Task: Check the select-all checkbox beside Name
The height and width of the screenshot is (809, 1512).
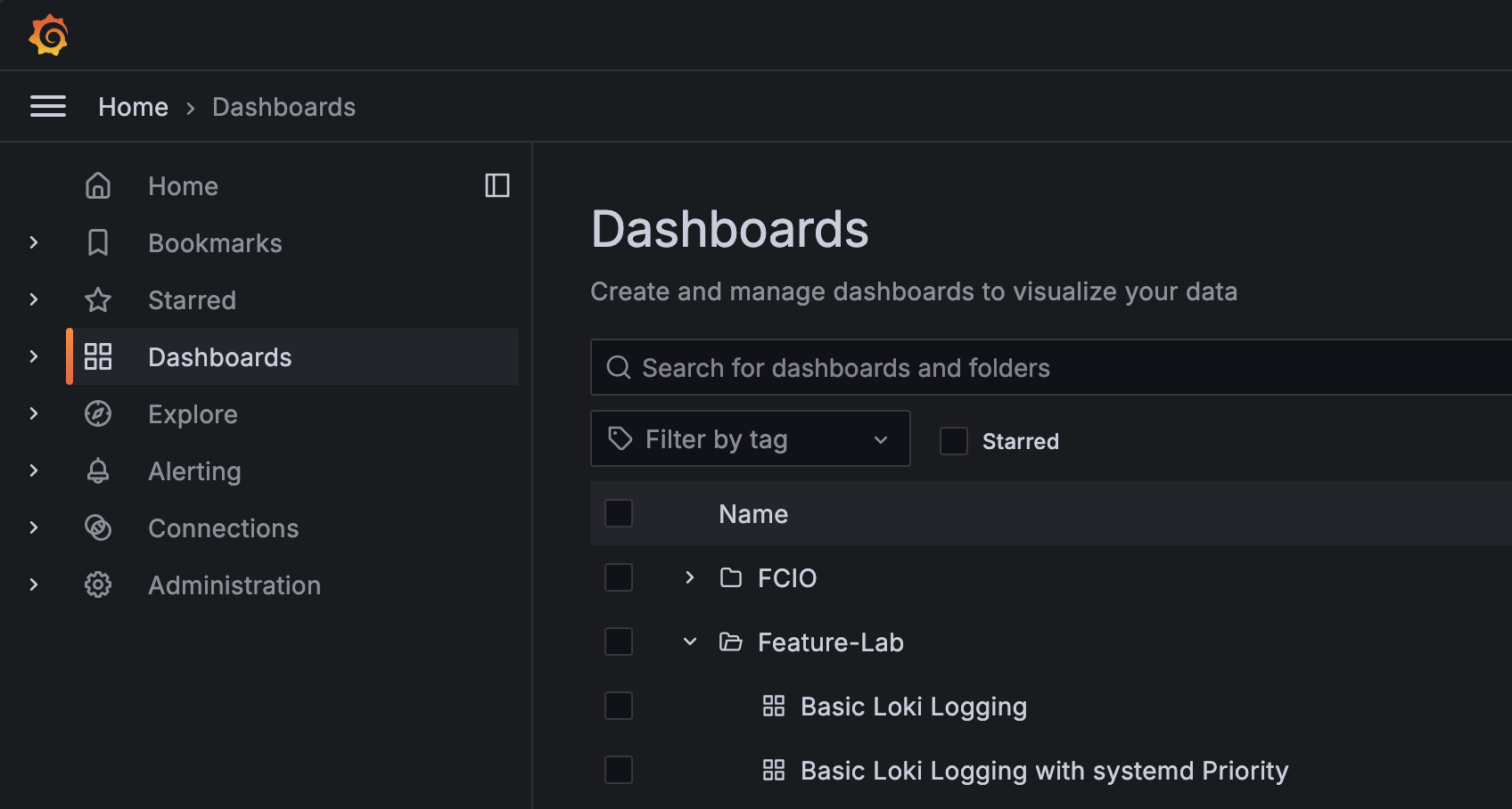Action: pos(619,513)
